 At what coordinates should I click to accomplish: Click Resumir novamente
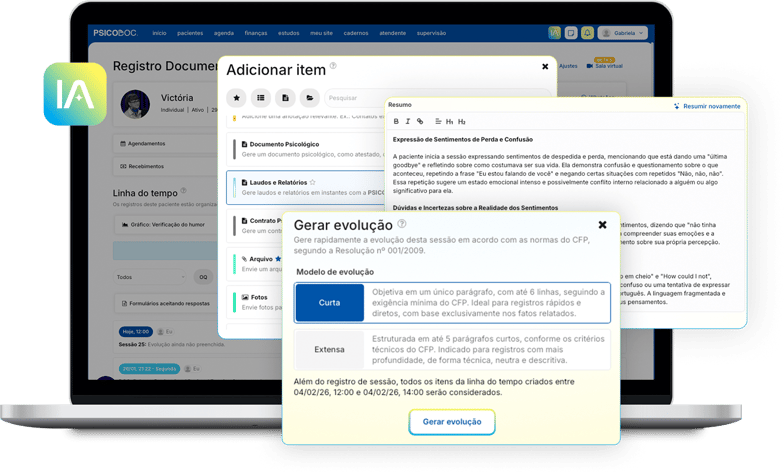tap(707, 106)
